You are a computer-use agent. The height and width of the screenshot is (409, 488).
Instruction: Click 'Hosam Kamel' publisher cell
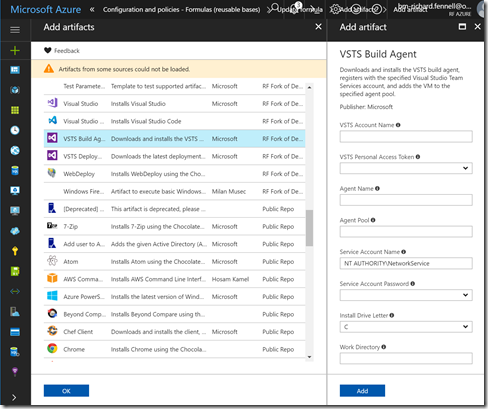point(230,279)
